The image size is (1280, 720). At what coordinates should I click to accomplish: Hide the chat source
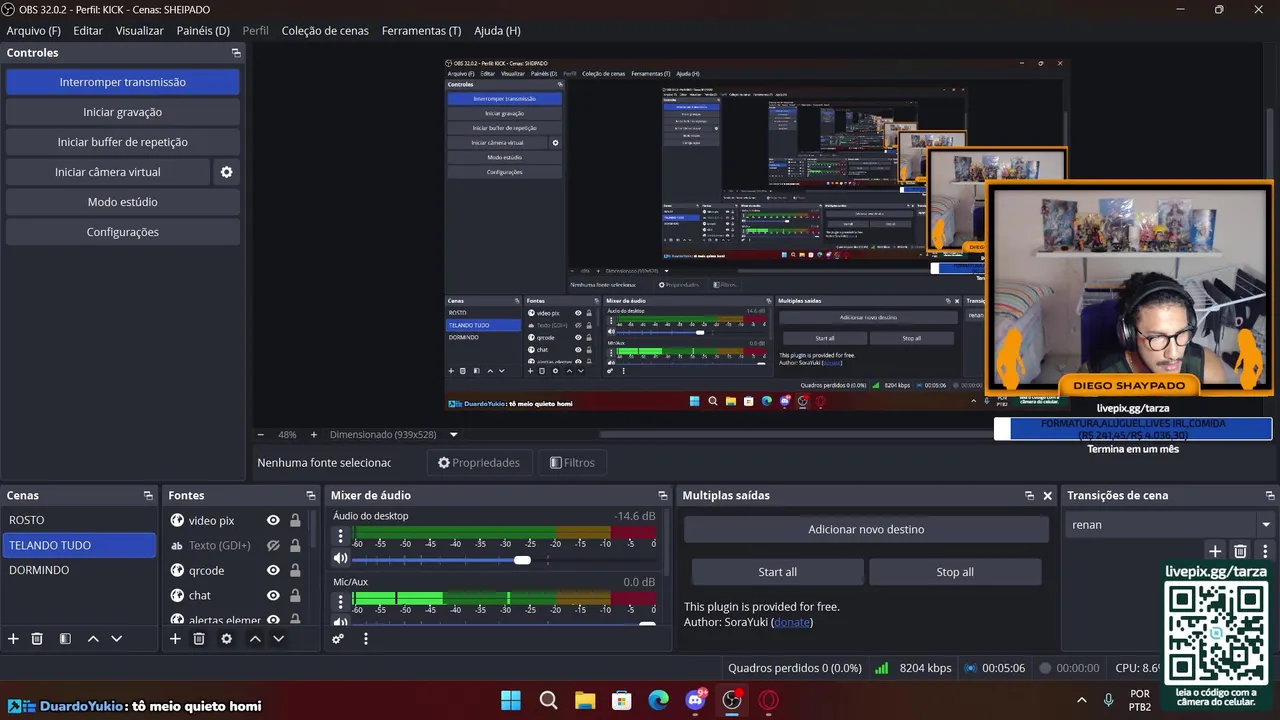coord(273,595)
